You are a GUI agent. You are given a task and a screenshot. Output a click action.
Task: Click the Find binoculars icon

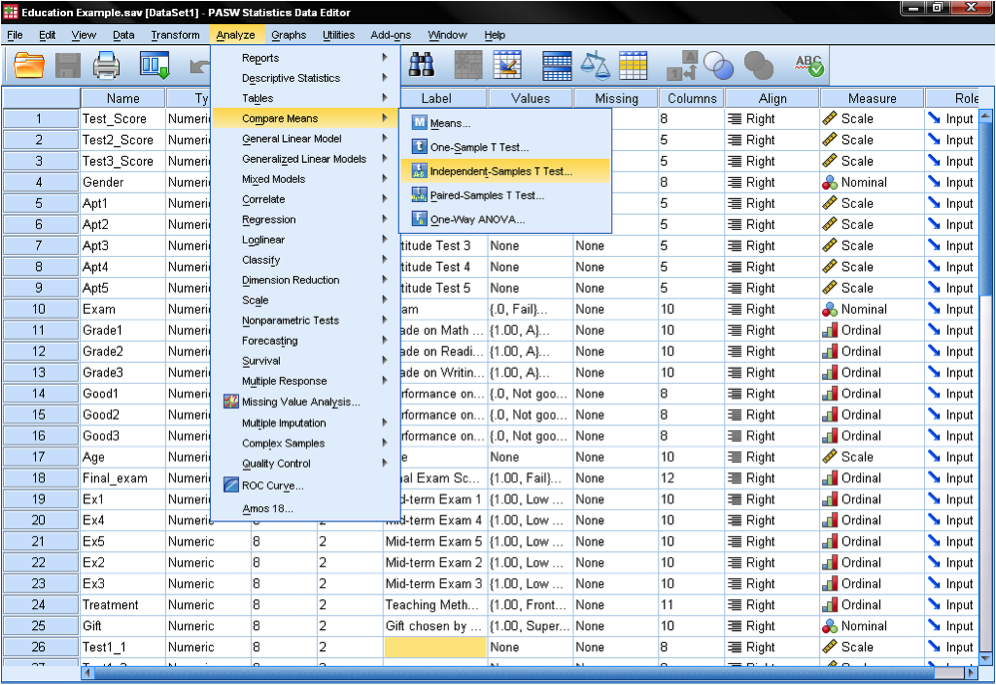click(x=422, y=64)
